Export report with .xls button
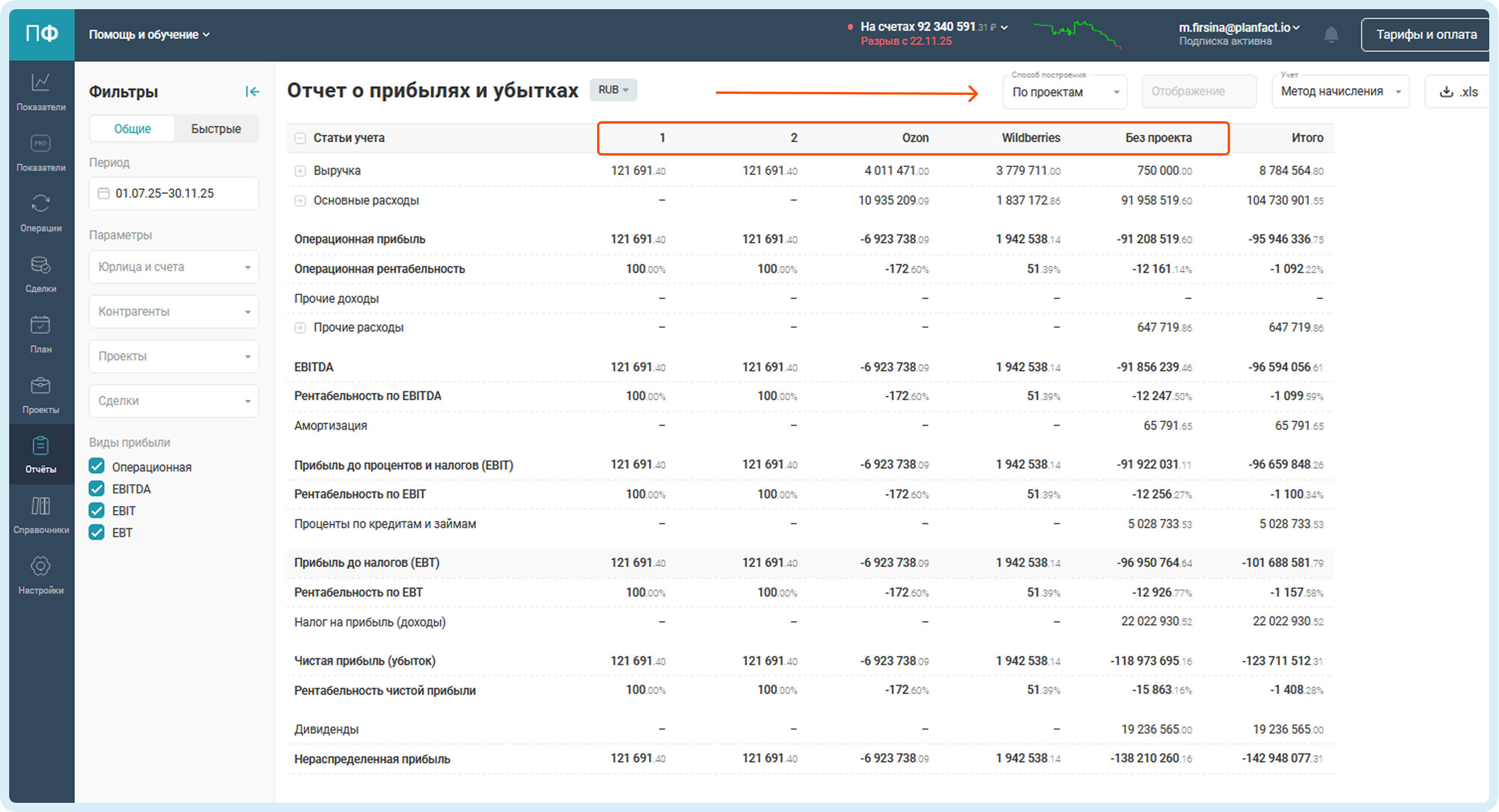The height and width of the screenshot is (812, 1499). click(1459, 92)
